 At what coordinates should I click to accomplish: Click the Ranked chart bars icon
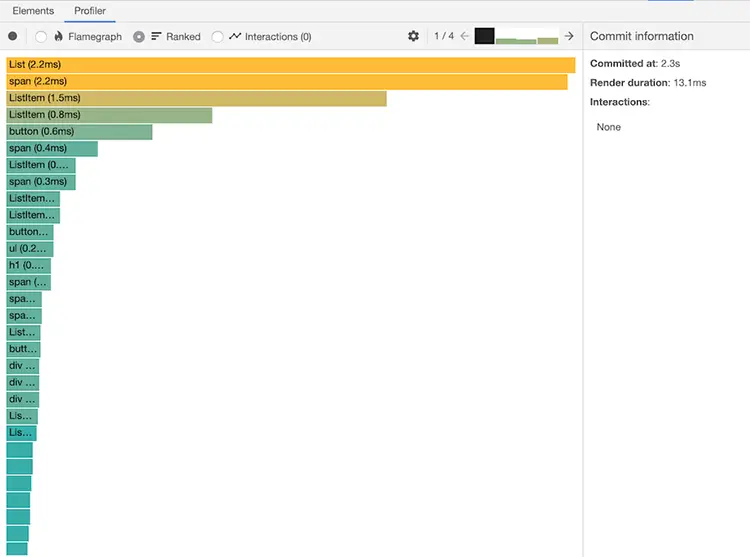(x=156, y=36)
